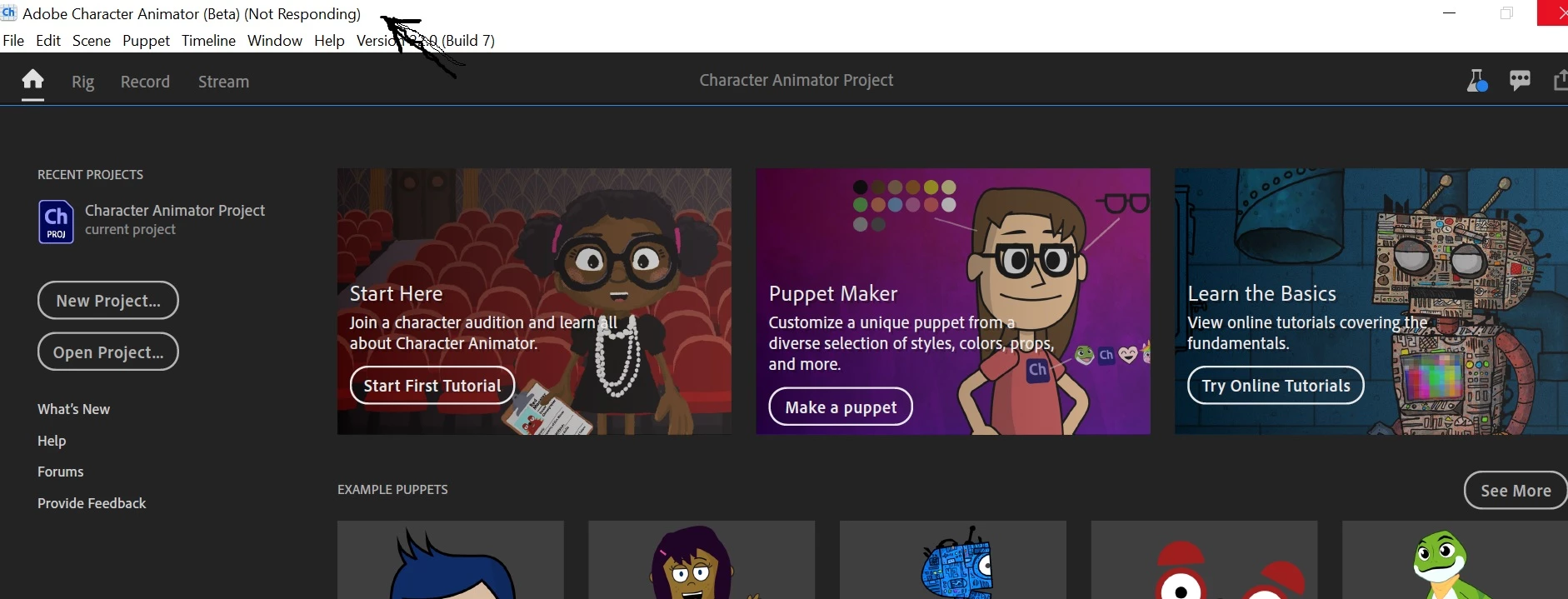The height and width of the screenshot is (599, 1568).
Task: Click the Character Animator Project title text
Action: (796, 80)
